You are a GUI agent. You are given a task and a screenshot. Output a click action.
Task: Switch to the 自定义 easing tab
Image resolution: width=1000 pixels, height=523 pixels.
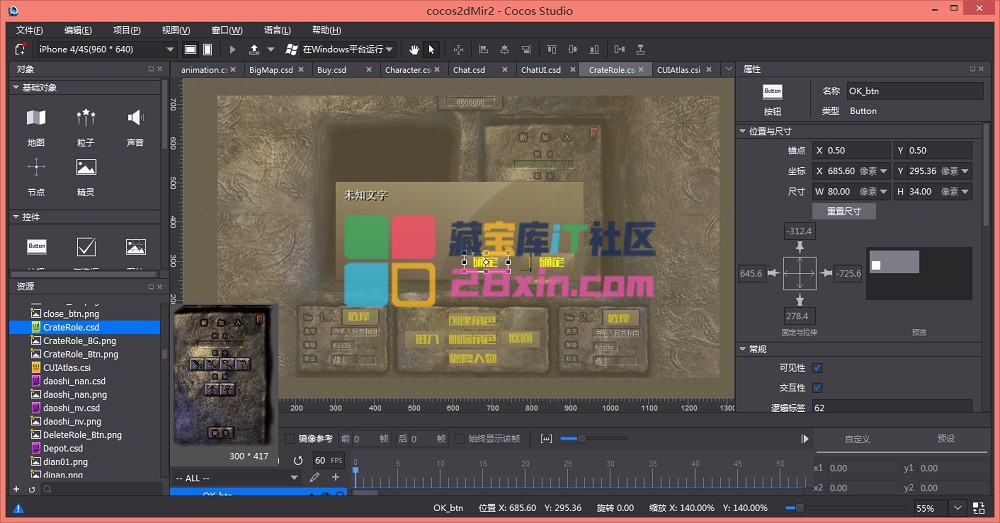857,439
